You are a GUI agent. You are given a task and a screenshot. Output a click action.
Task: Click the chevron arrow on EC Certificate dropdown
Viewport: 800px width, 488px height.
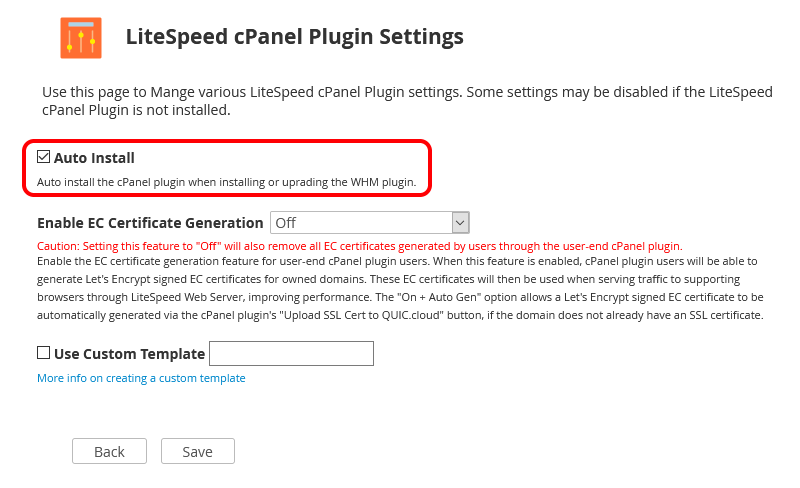tap(460, 223)
